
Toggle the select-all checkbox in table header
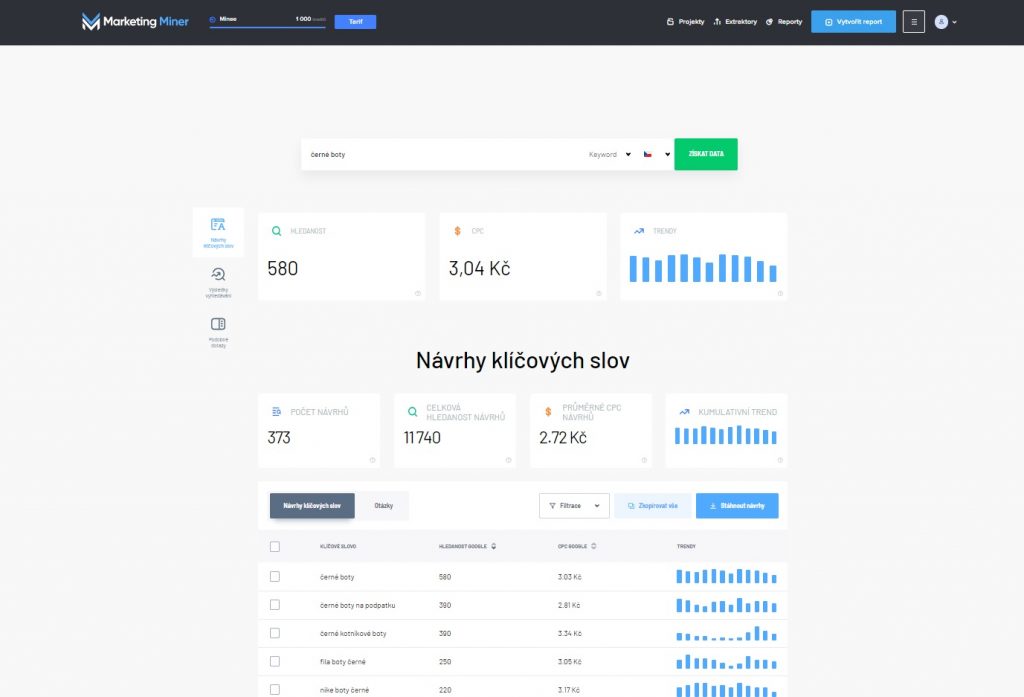point(275,546)
